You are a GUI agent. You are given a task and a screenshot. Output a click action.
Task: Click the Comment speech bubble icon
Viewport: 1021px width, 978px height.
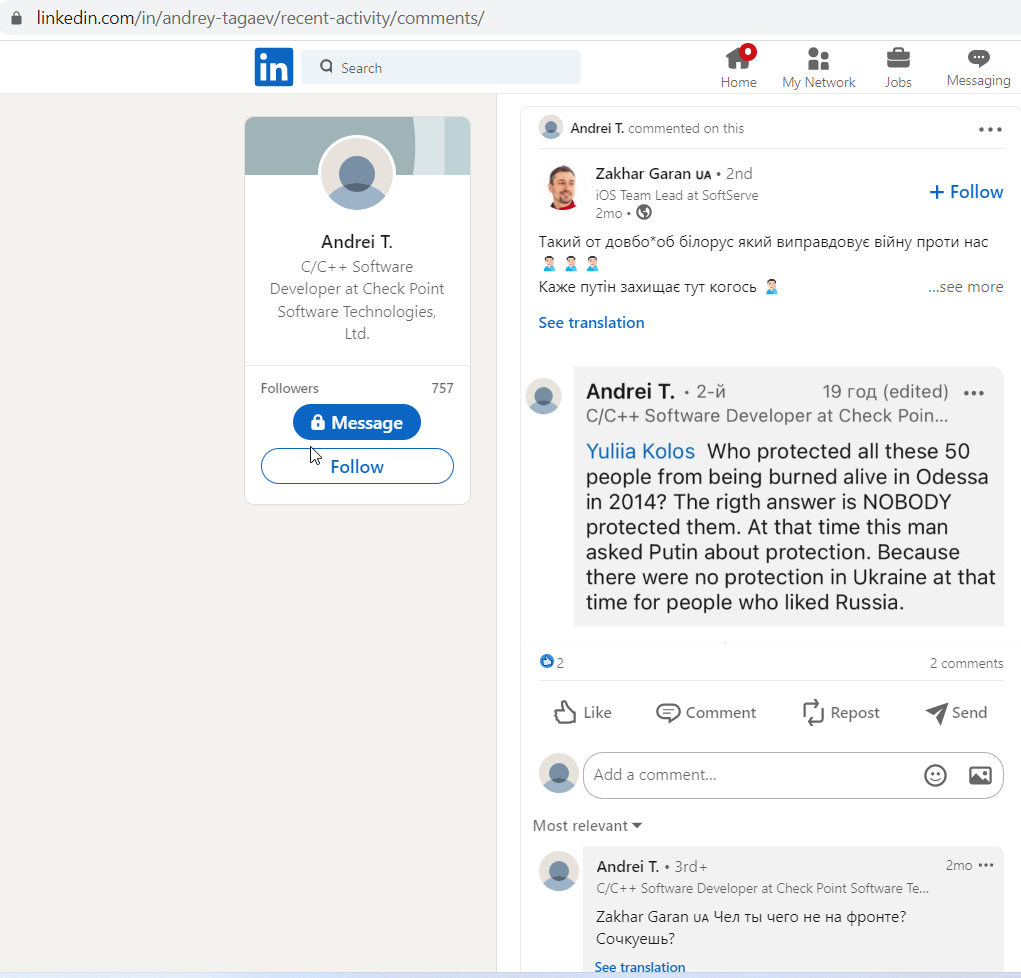pos(667,713)
